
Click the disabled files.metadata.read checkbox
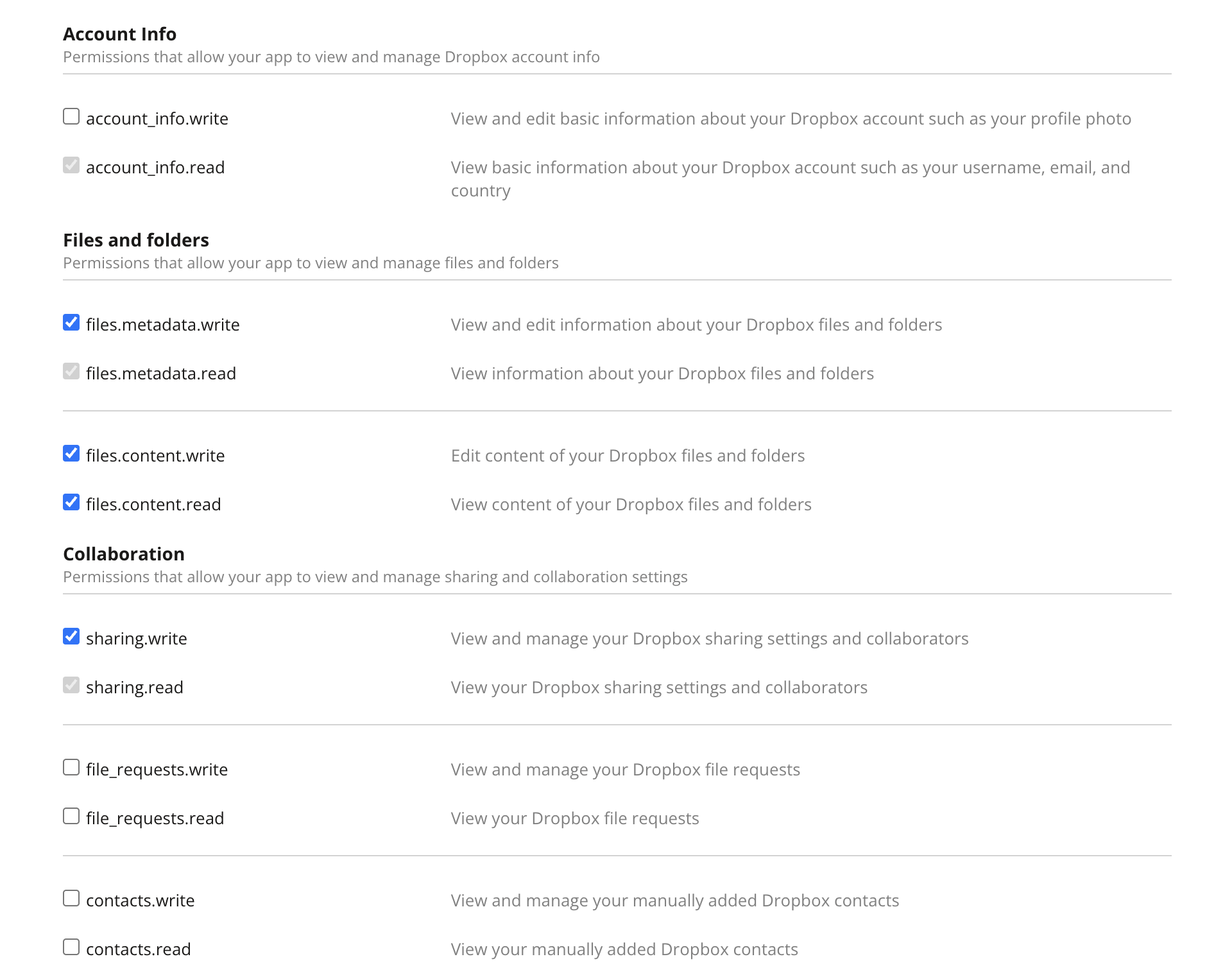[71, 372]
